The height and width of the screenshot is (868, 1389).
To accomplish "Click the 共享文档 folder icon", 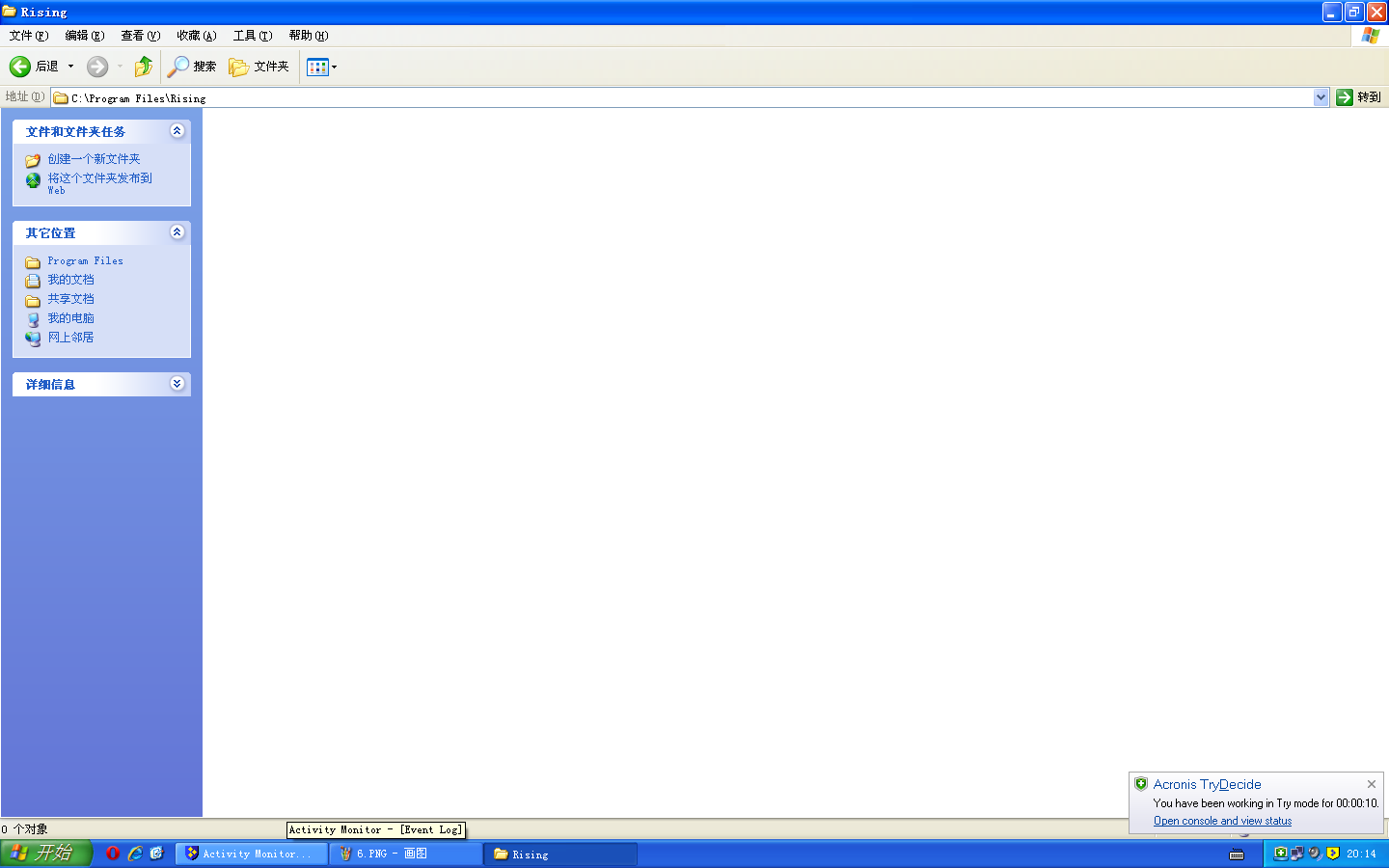I will click(33, 300).
